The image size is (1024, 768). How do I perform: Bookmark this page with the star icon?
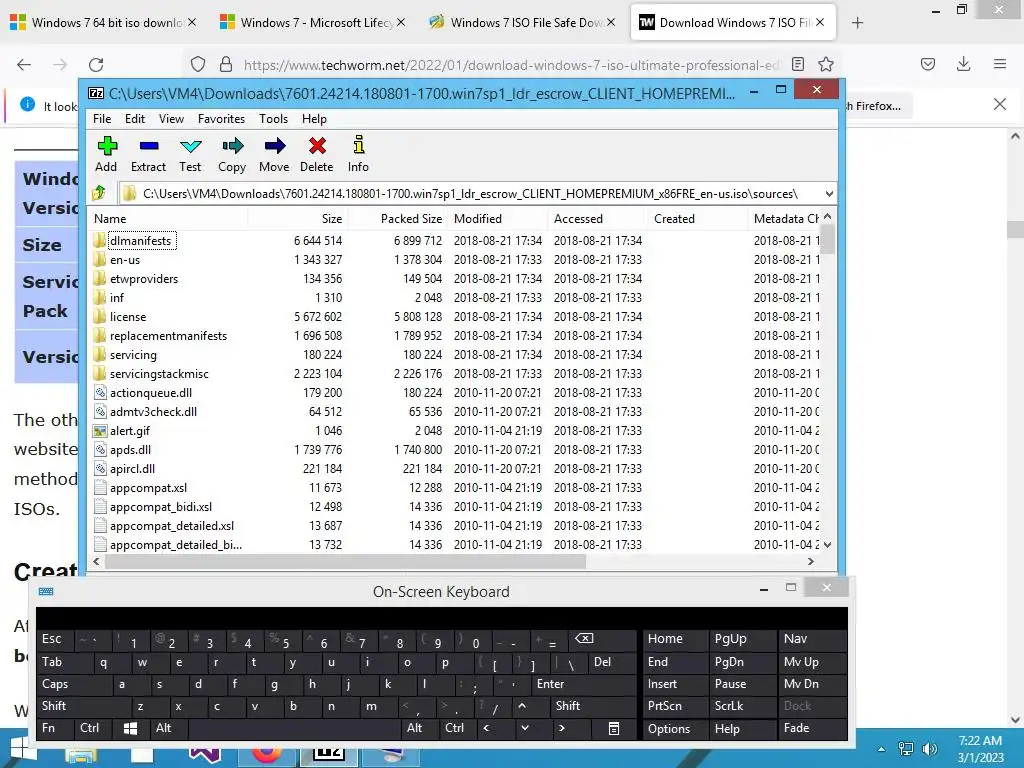coord(825,64)
